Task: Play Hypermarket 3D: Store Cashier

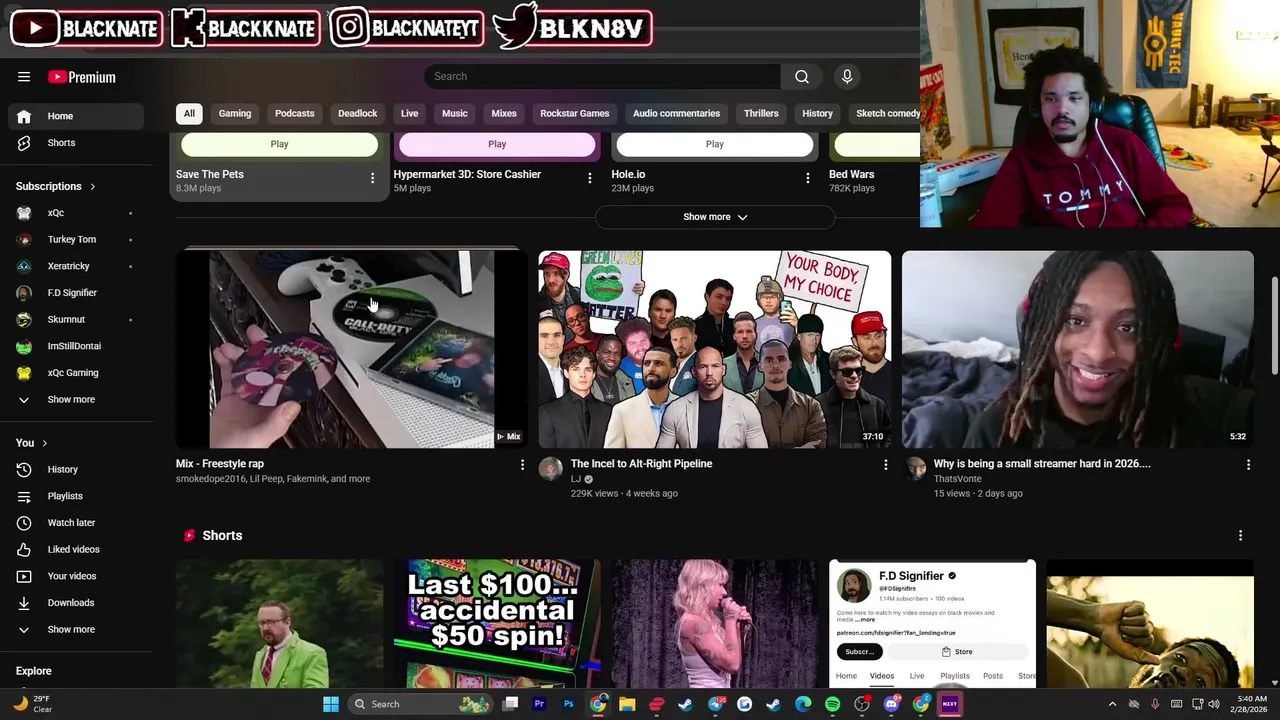Action: coord(497,145)
